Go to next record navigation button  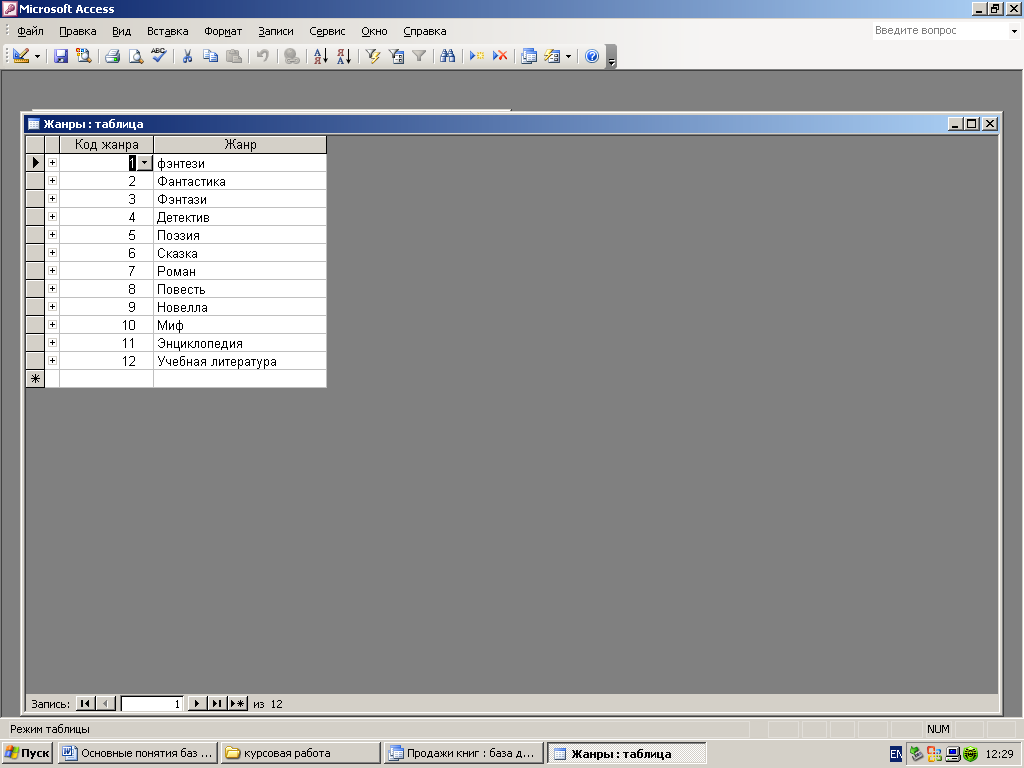[197, 703]
